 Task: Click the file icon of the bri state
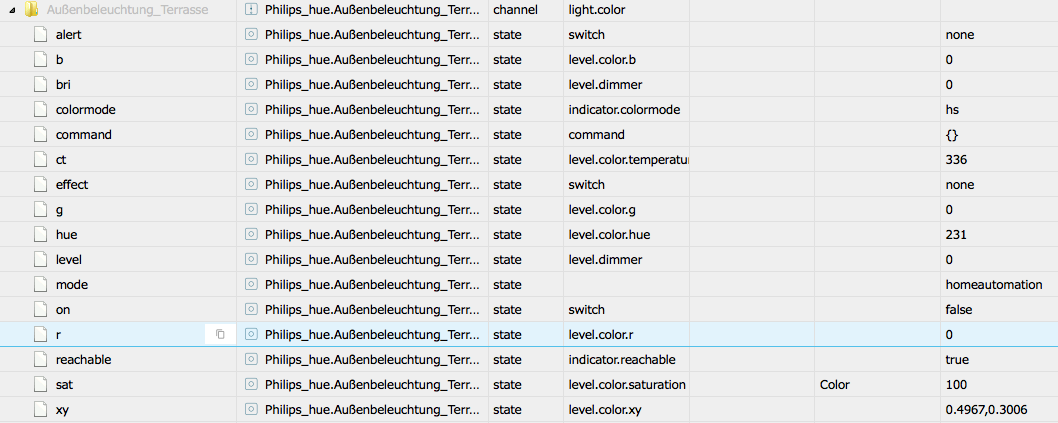42,84
